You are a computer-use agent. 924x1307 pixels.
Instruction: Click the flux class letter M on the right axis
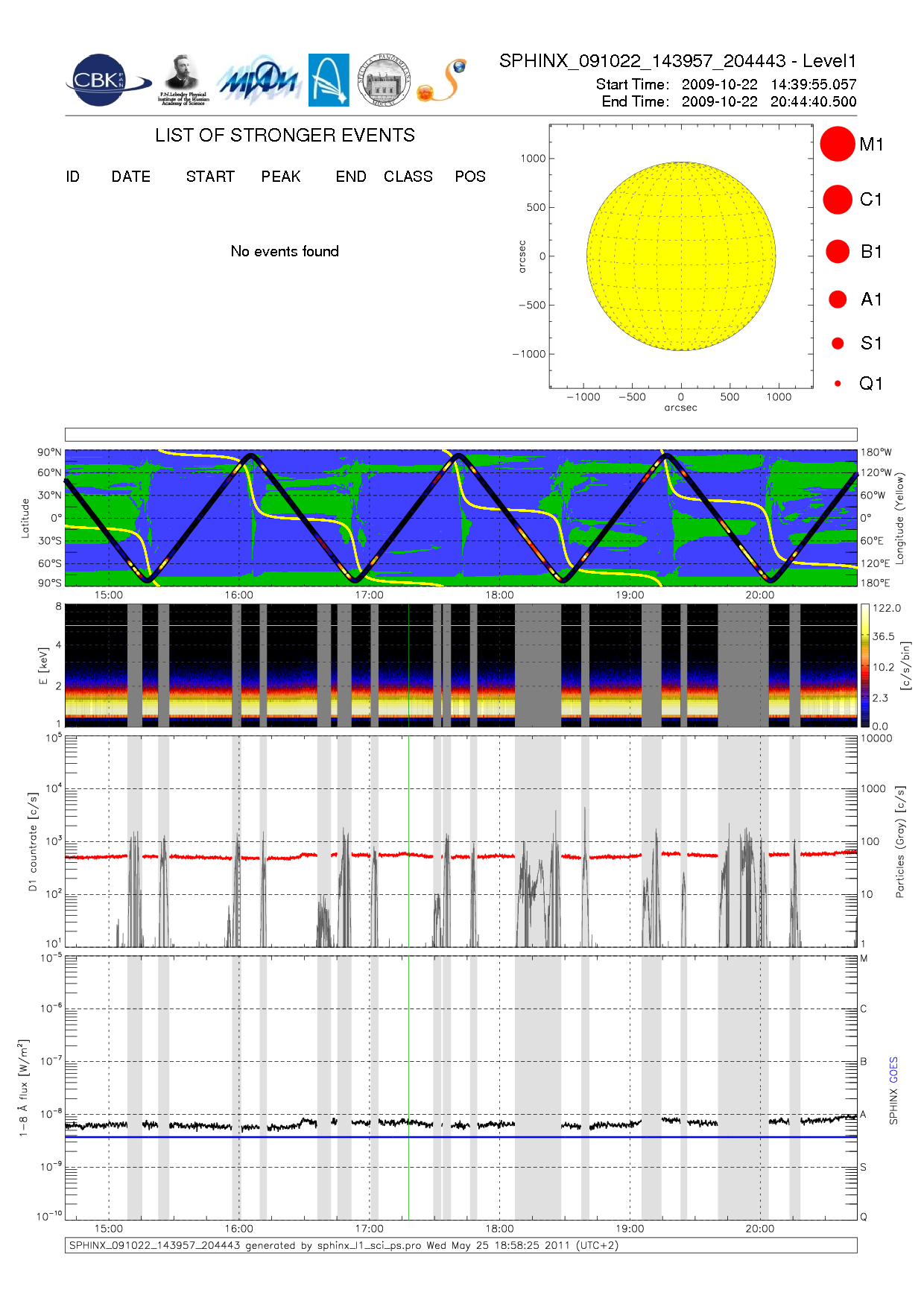864,958
